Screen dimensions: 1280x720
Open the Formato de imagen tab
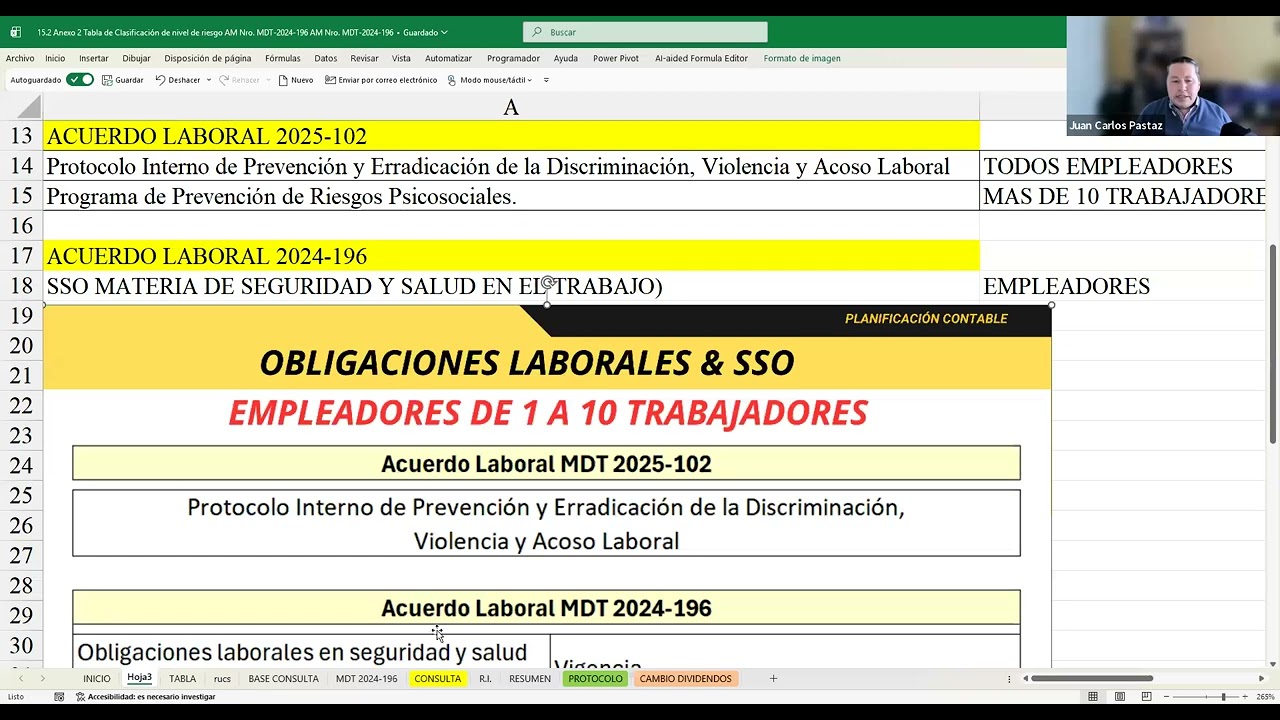[802, 58]
